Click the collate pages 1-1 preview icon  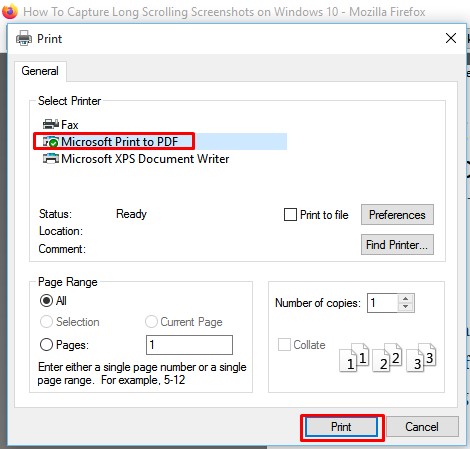pos(354,357)
